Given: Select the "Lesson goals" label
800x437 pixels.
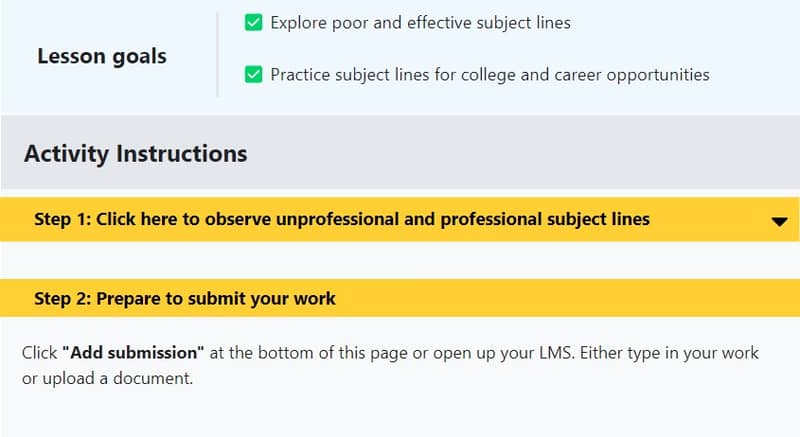Looking at the screenshot, I should (x=102, y=56).
